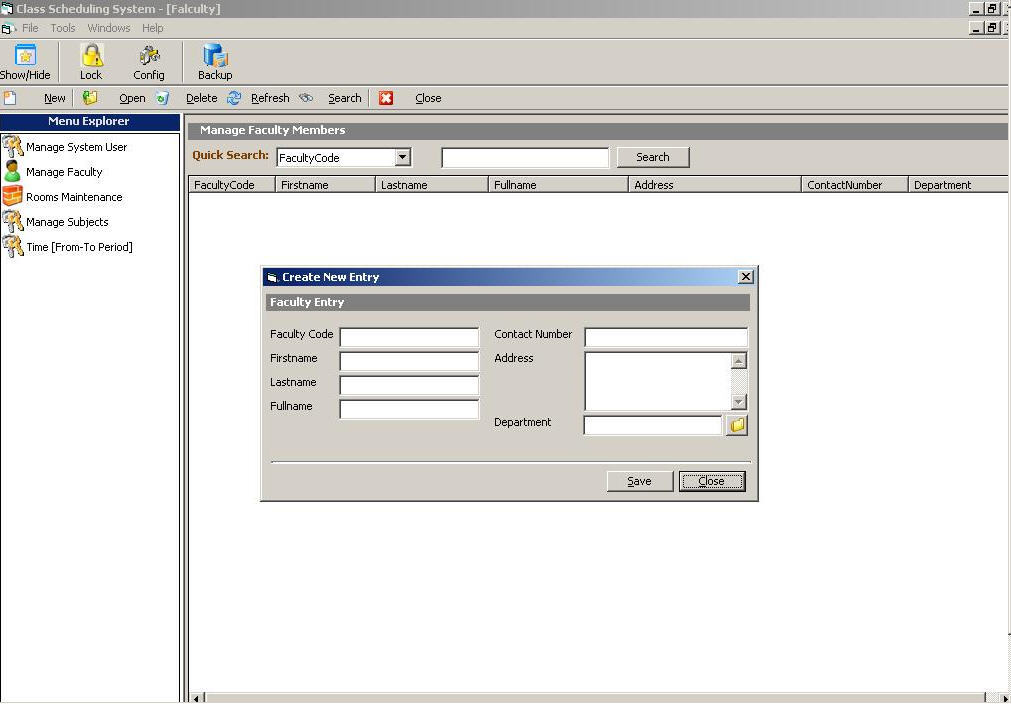Viewport: 1011px width, 704px height.
Task: Focus the Quick Search text box
Action: click(x=525, y=157)
